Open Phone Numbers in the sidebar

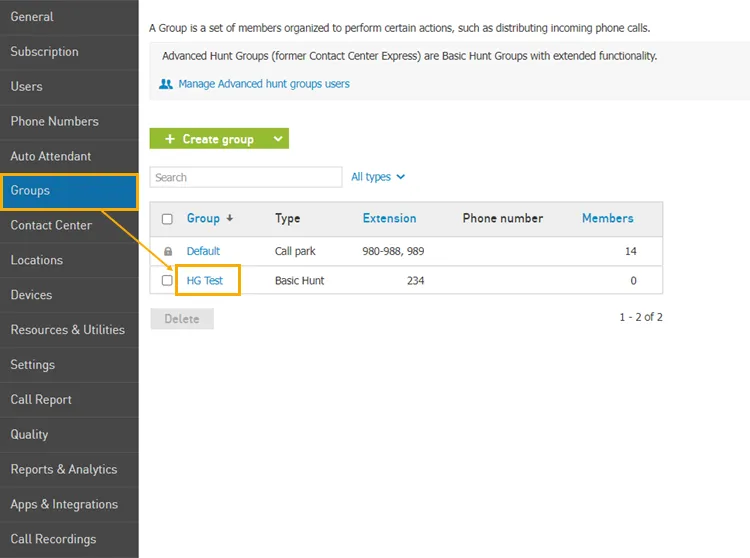[69, 121]
